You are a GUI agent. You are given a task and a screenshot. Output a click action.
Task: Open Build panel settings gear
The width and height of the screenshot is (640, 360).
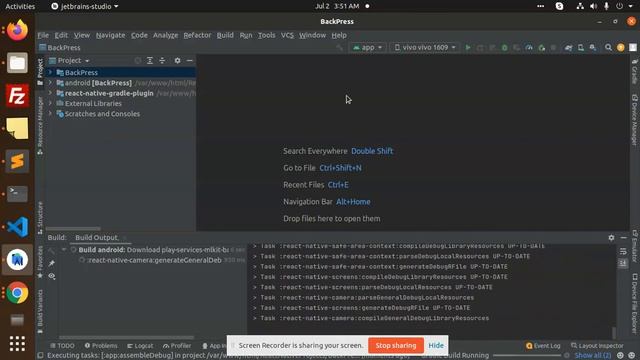click(x=611, y=238)
